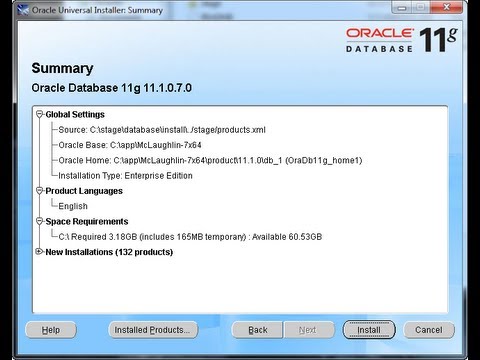Select the Space Requirements heading
480x360 pixels.
click(87, 222)
